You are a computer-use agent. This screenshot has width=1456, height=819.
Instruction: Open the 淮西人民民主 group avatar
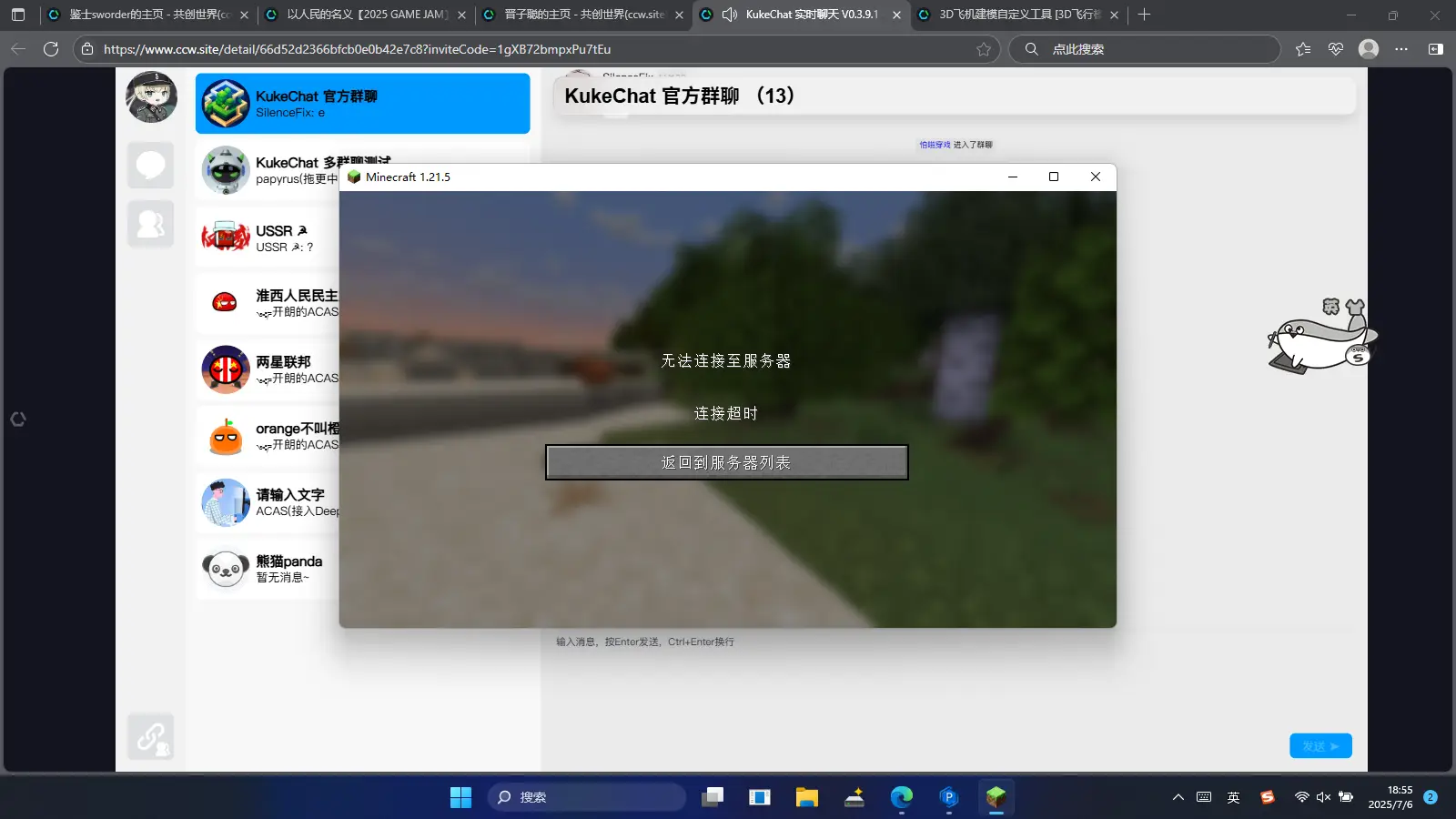[225, 303]
